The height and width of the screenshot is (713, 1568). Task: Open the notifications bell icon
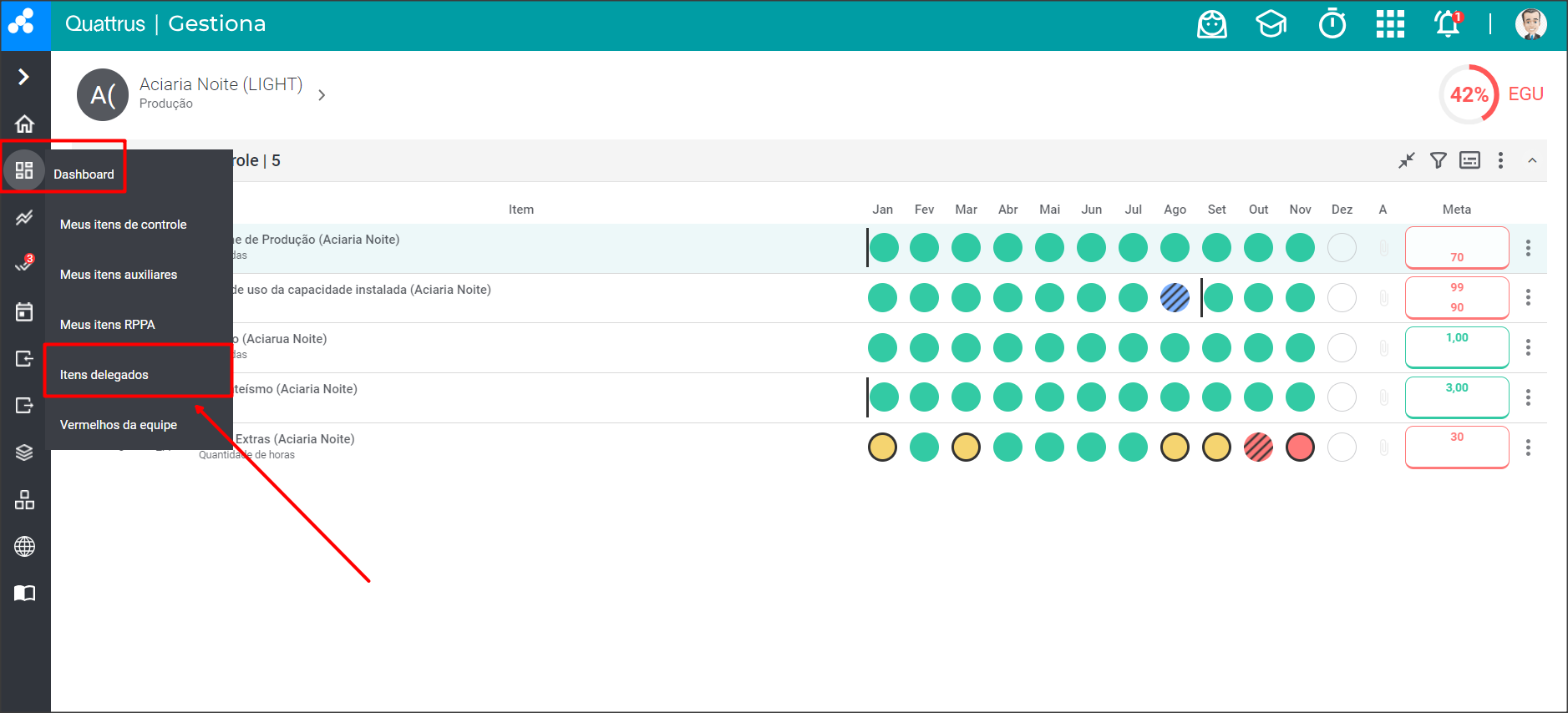tap(1447, 24)
